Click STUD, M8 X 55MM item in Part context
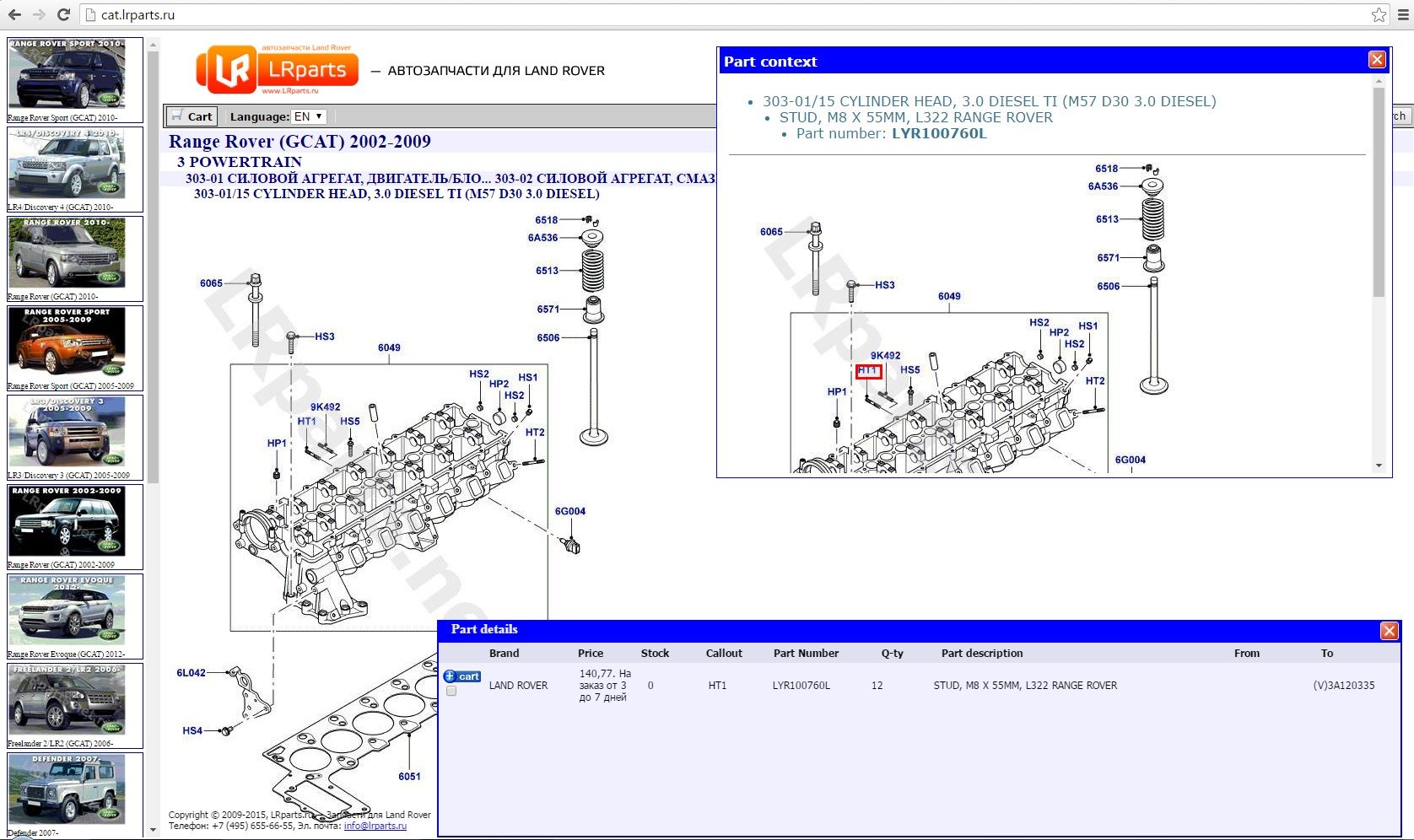The image size is (1414, 840). 916,117
